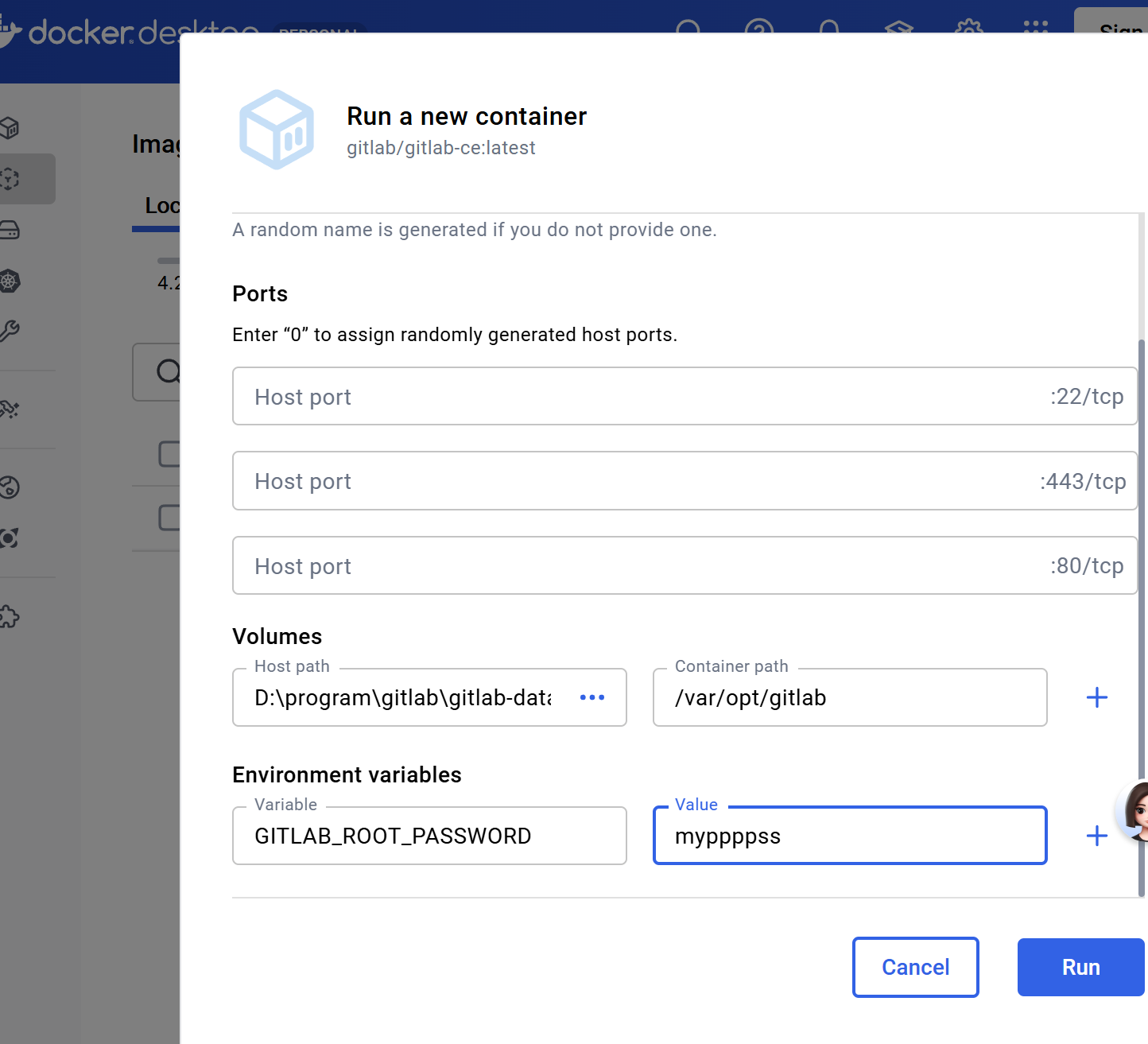Click the Volumes section heading
1148x1044 pixels.
(x=277, y=636)
